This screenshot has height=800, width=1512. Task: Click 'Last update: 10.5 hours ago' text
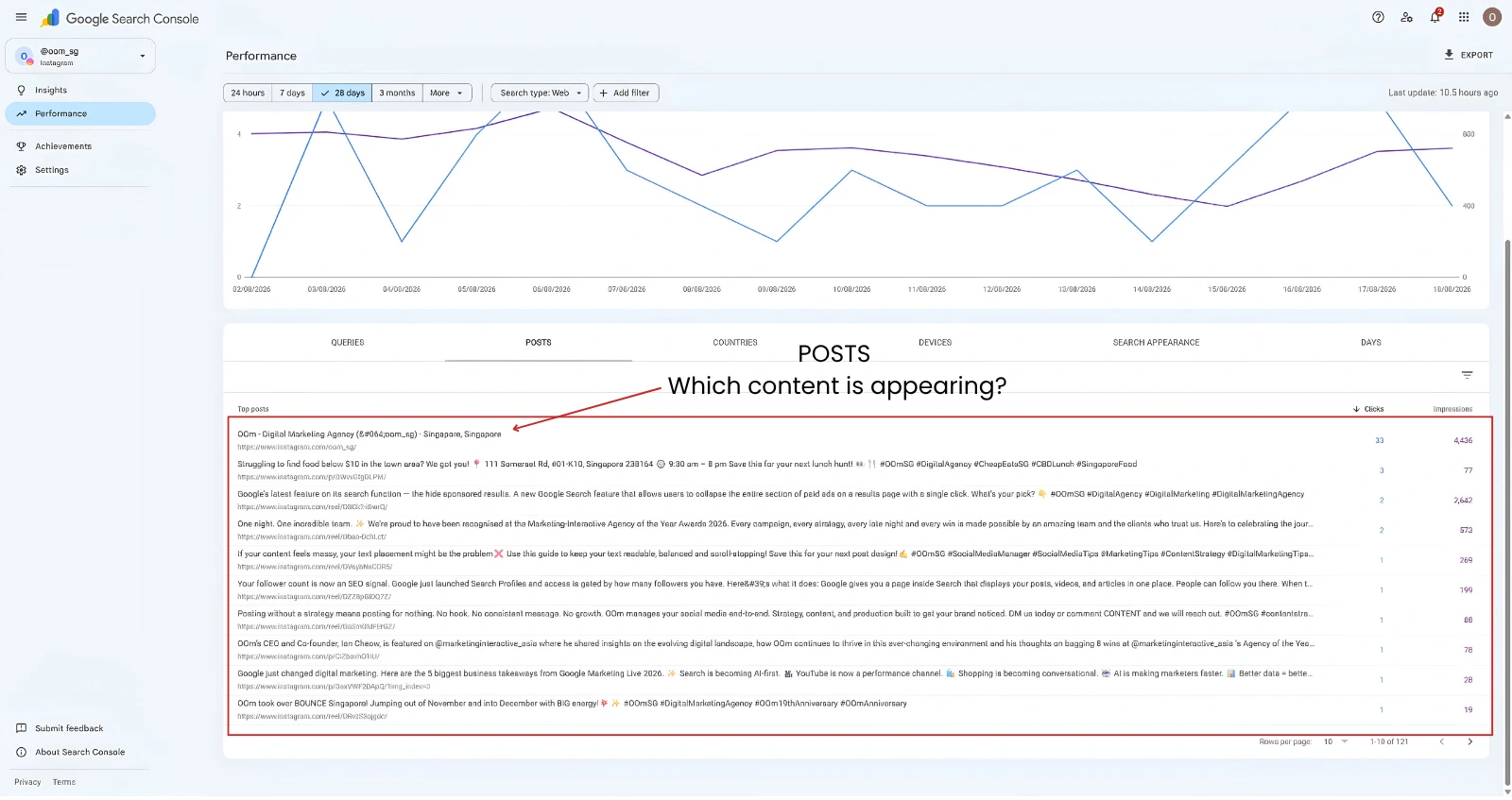pyautogui.click(x=1443, y=93)
